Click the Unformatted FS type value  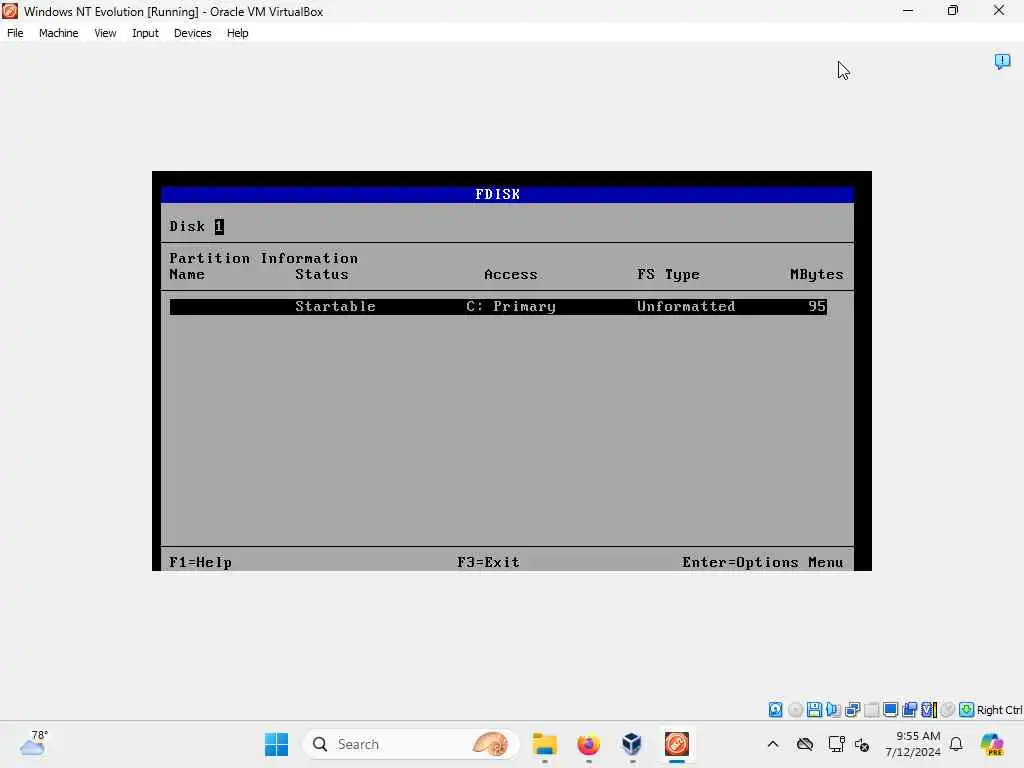(x=686, y=306)
